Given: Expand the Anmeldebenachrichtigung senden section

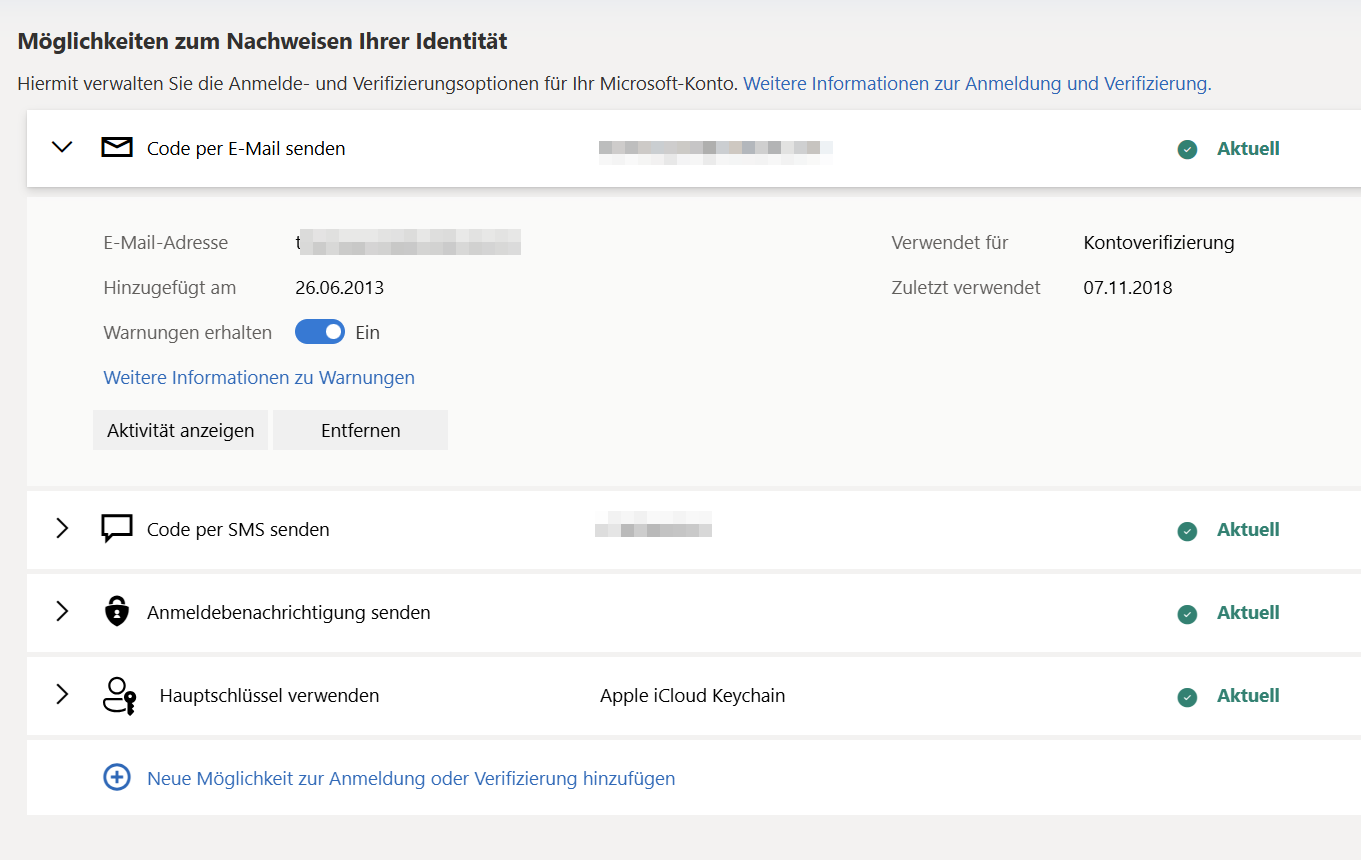Looking at the screenshot, I should [x=62, y=612].
